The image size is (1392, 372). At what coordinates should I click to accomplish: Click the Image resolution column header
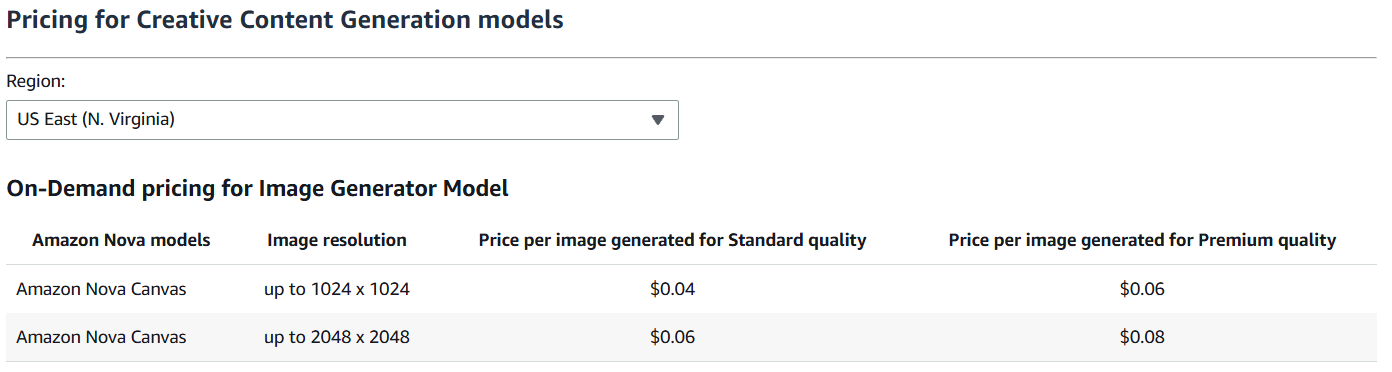(x=337, y=240)
